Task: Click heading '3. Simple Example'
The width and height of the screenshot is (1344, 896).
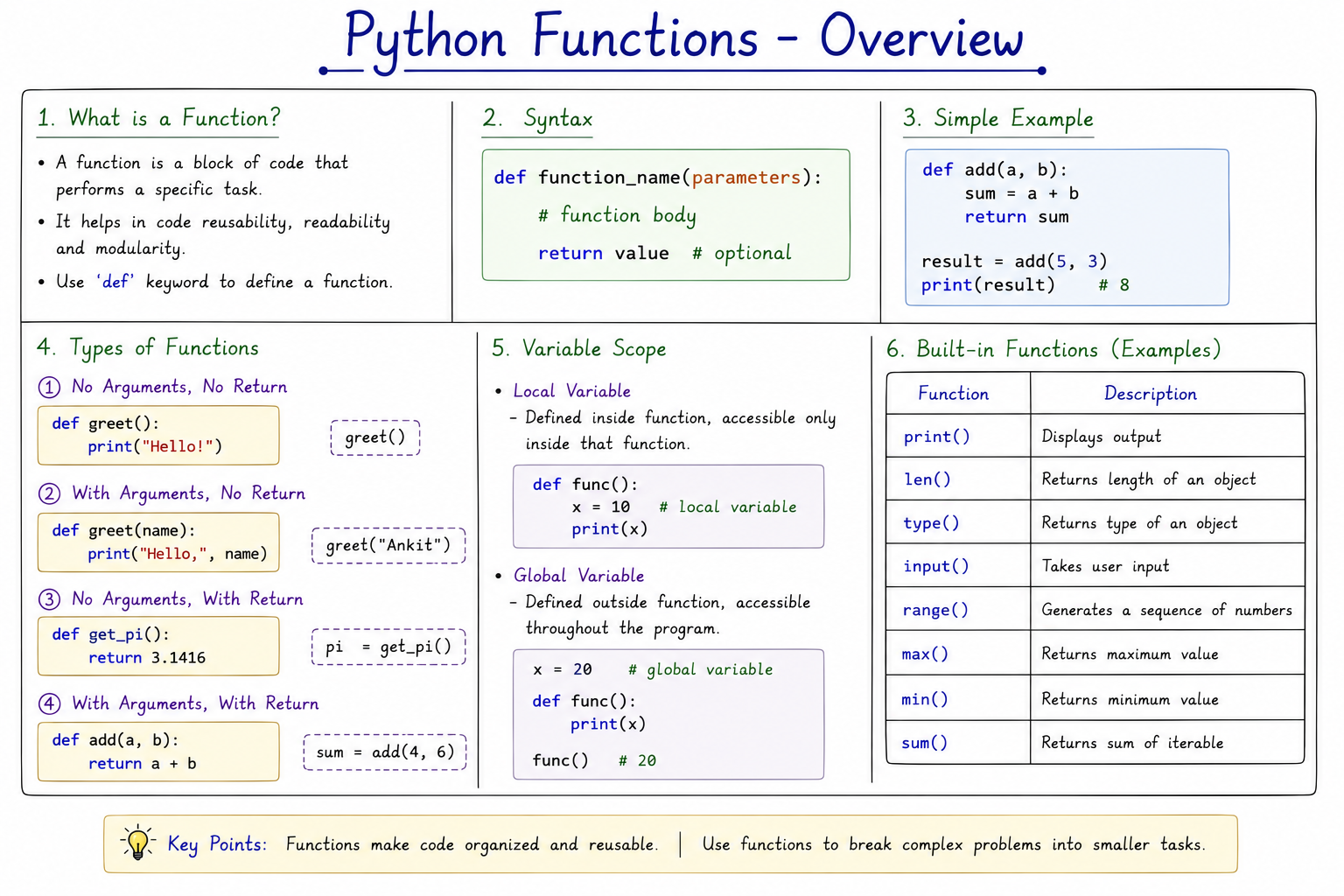Action: tap(998, 119)
